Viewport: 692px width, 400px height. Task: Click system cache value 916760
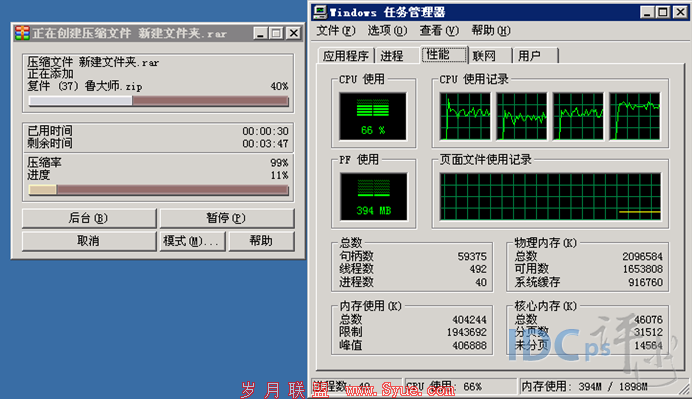tap(646, 282)
